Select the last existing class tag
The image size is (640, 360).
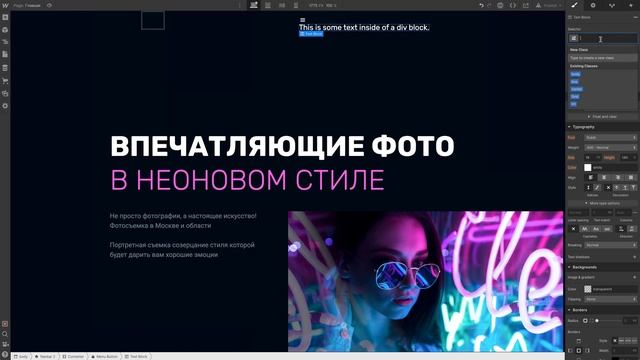pyautogui.click(x=573, y=104)
